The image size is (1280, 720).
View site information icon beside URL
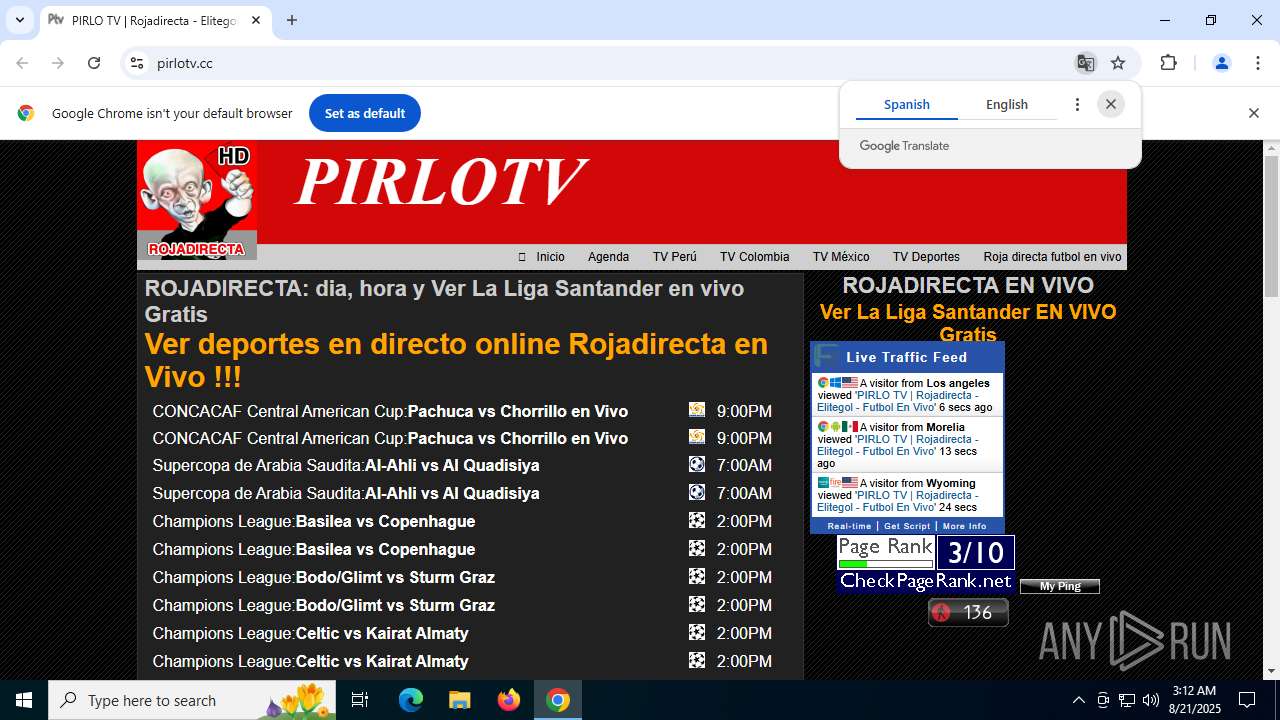pyautogui.click(x=137, y=63)
